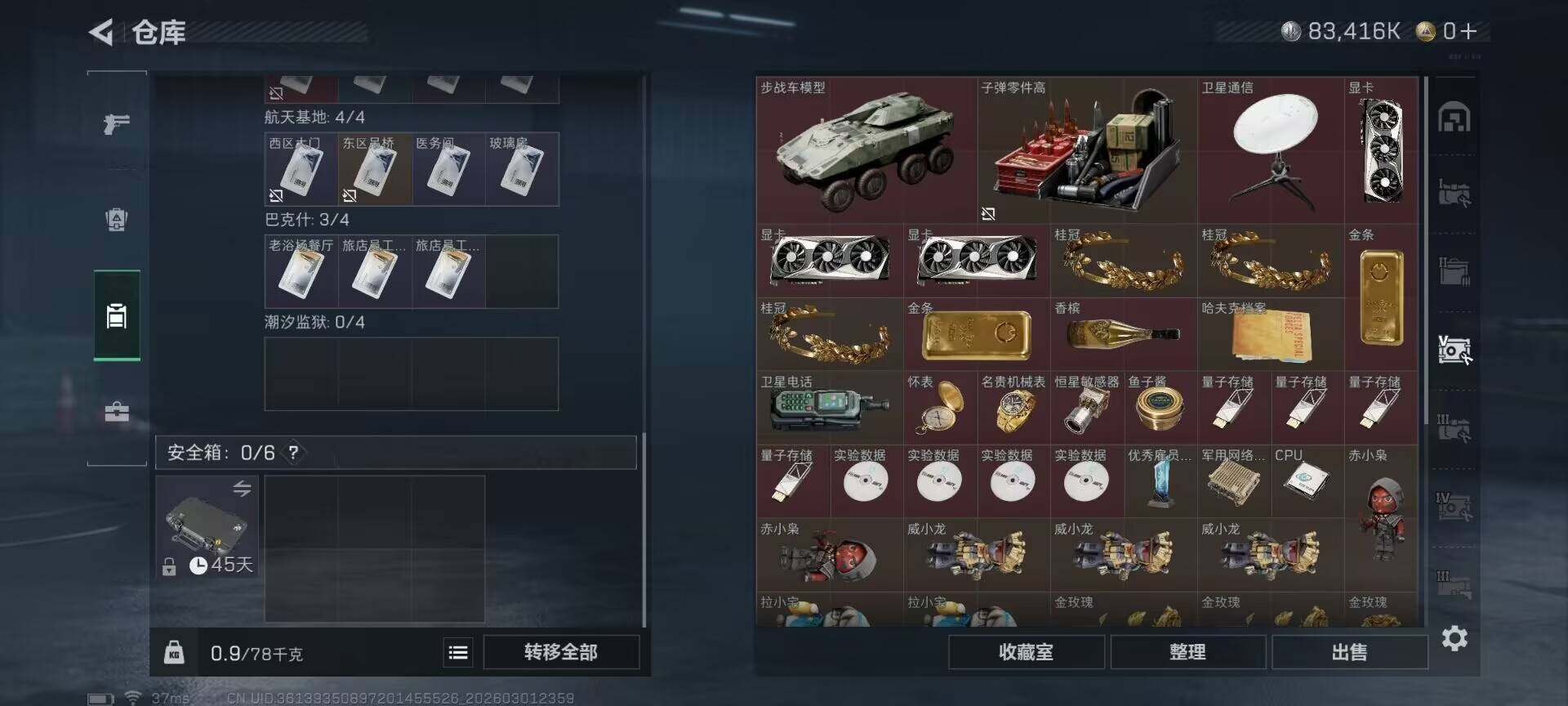Click the list view icon beside 转移全部
The image size is (1568, 706).
coord(458,652)
